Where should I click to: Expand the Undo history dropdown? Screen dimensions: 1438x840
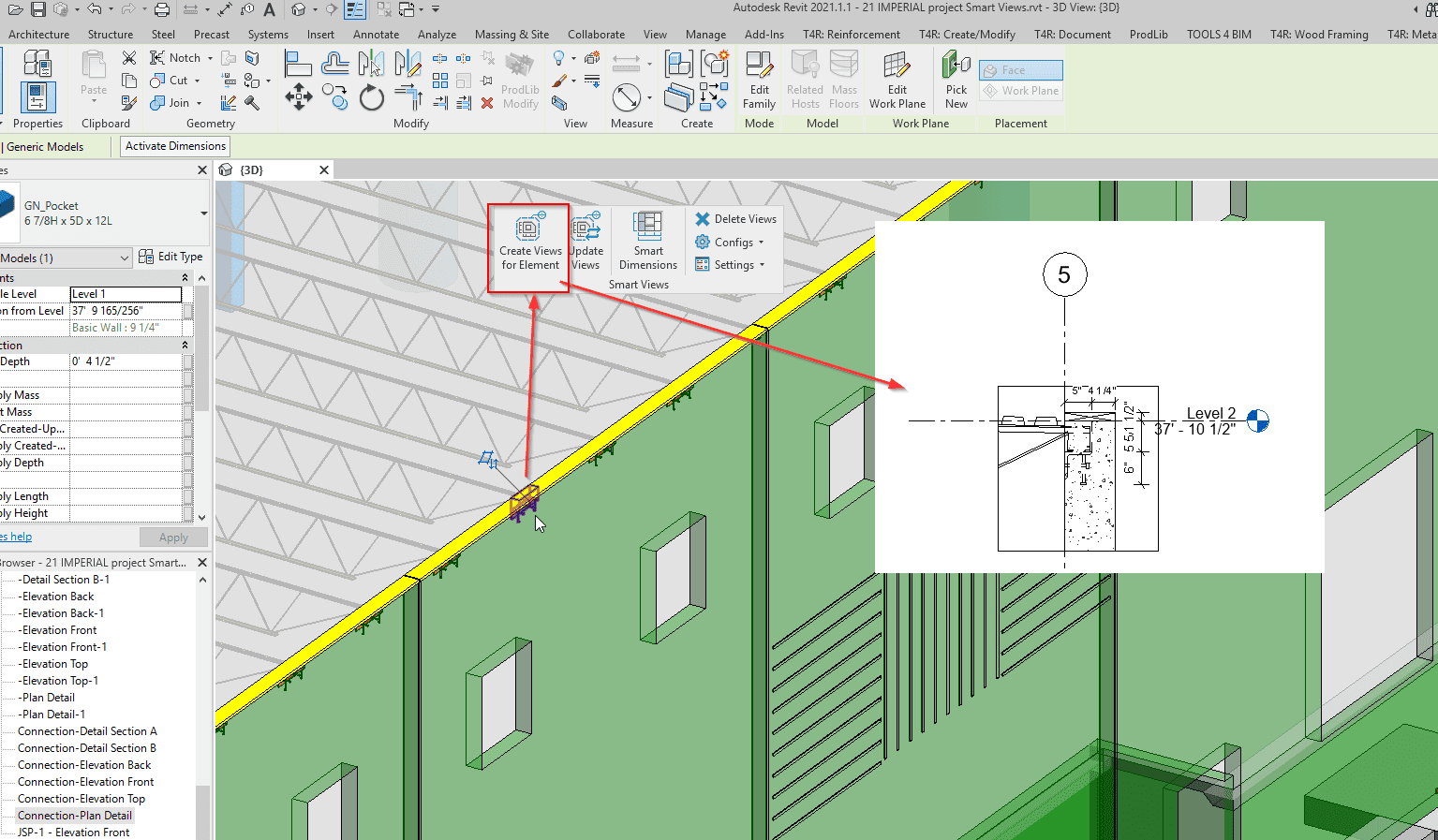[x=111, y=9]
